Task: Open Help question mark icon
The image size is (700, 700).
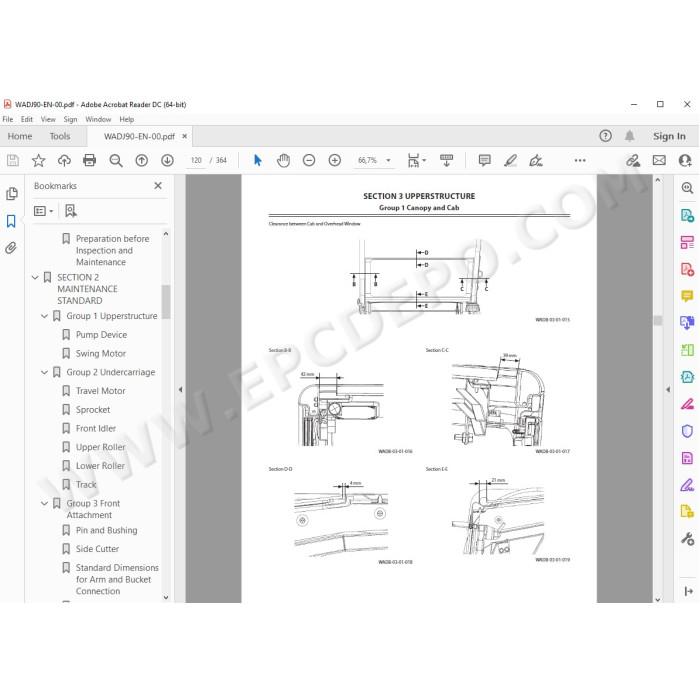Action: (x=605, y=136)
